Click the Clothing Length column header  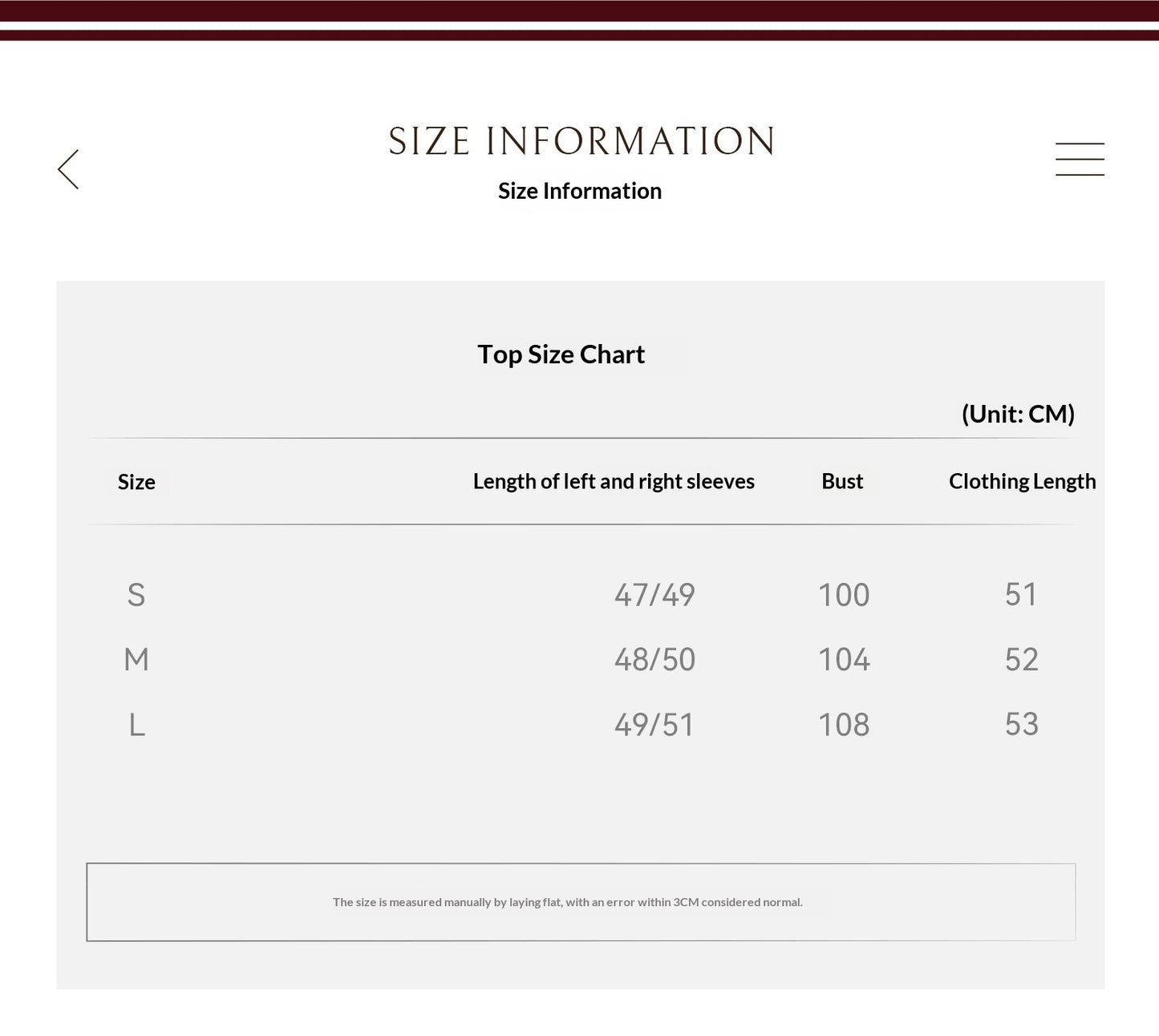1022,481
